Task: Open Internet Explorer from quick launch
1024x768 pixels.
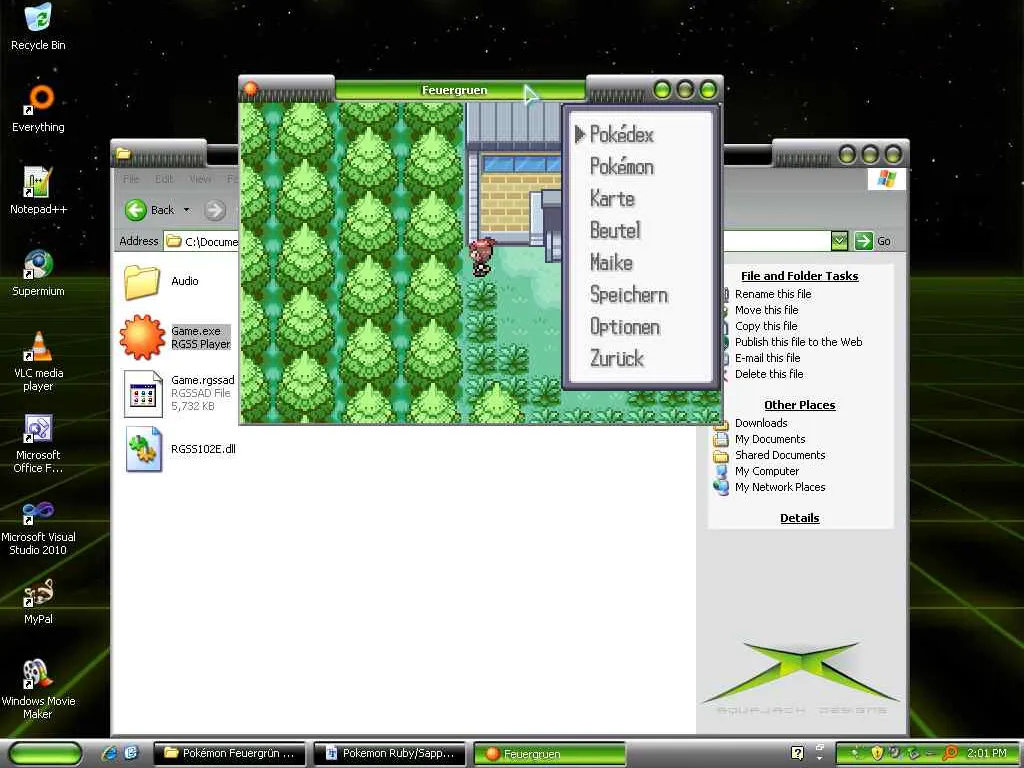Action: [110, 753]
